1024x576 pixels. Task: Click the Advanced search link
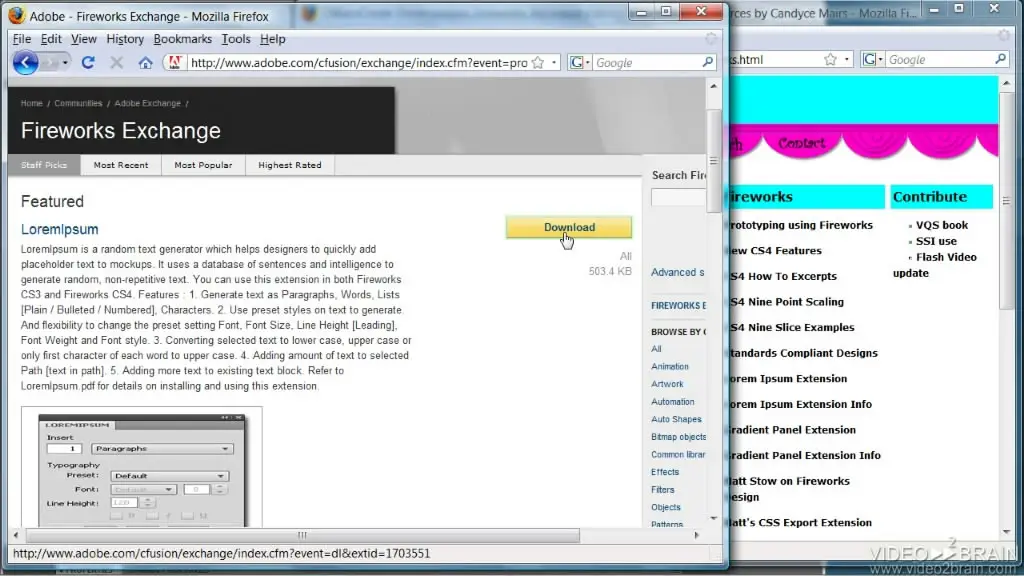[x=677, y=272]
